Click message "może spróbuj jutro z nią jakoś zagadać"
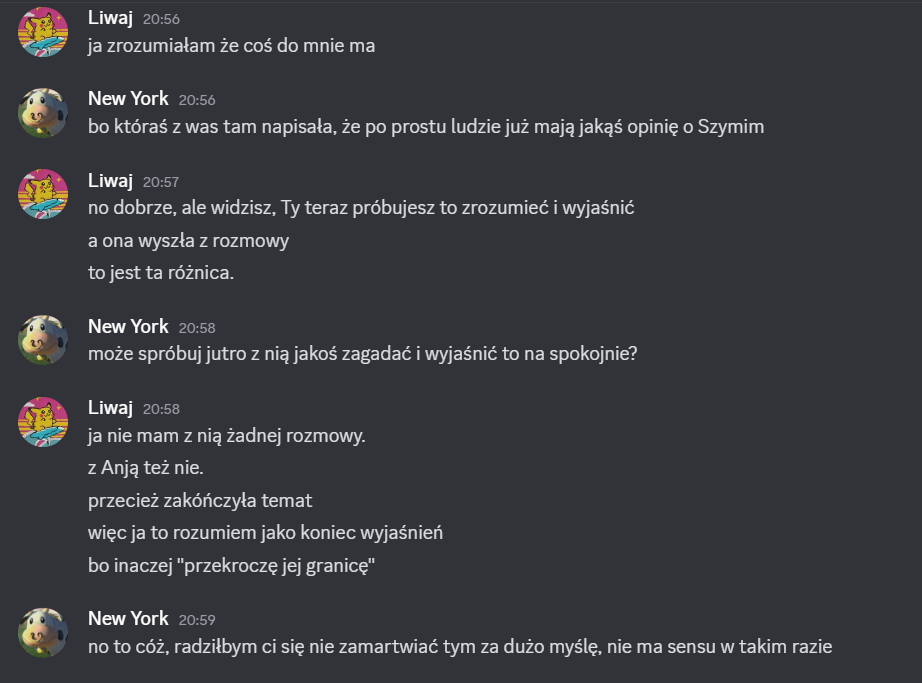 [363, 354]
